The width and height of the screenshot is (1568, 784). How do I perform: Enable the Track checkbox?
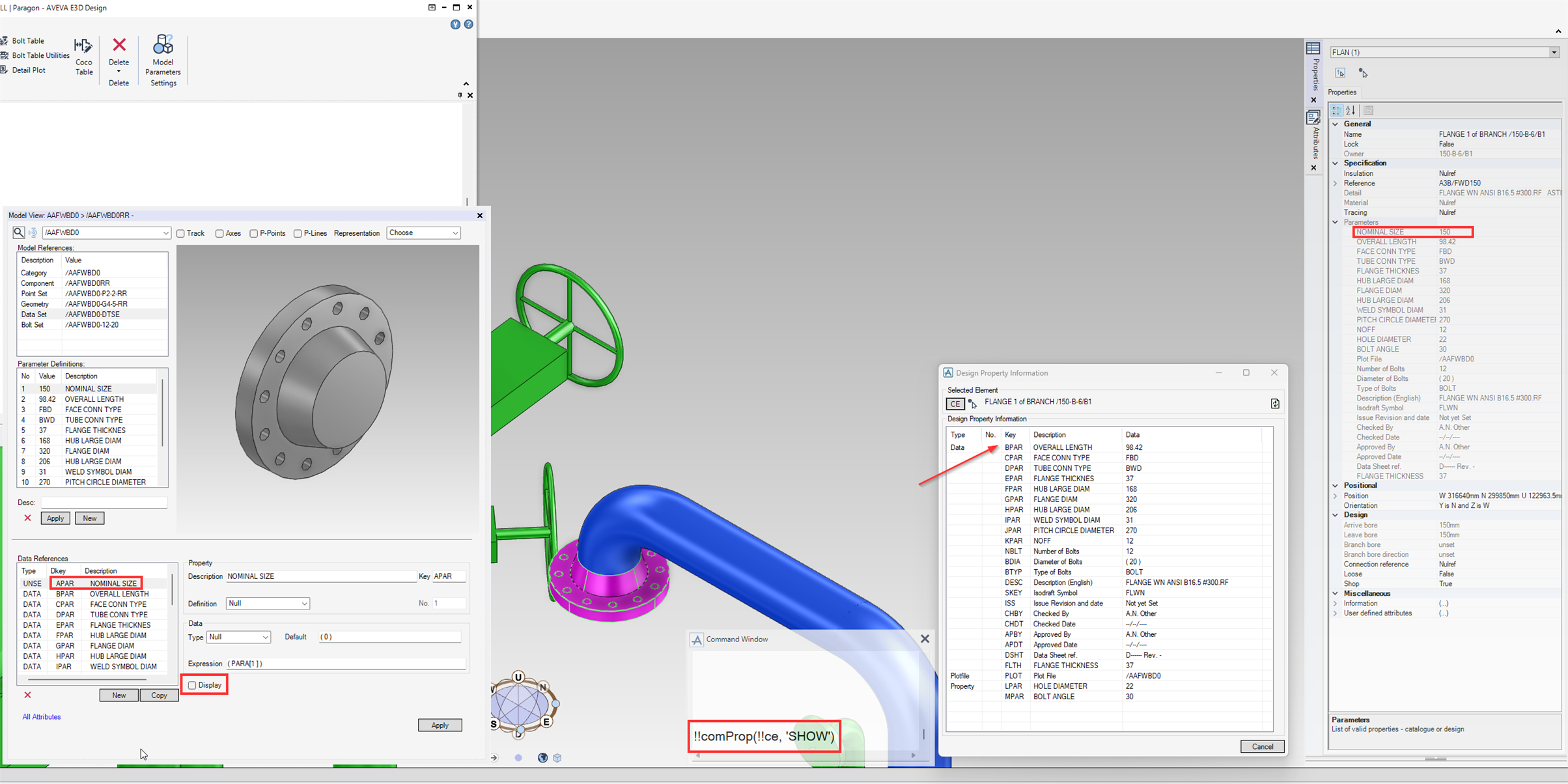(x=180, y=234)
